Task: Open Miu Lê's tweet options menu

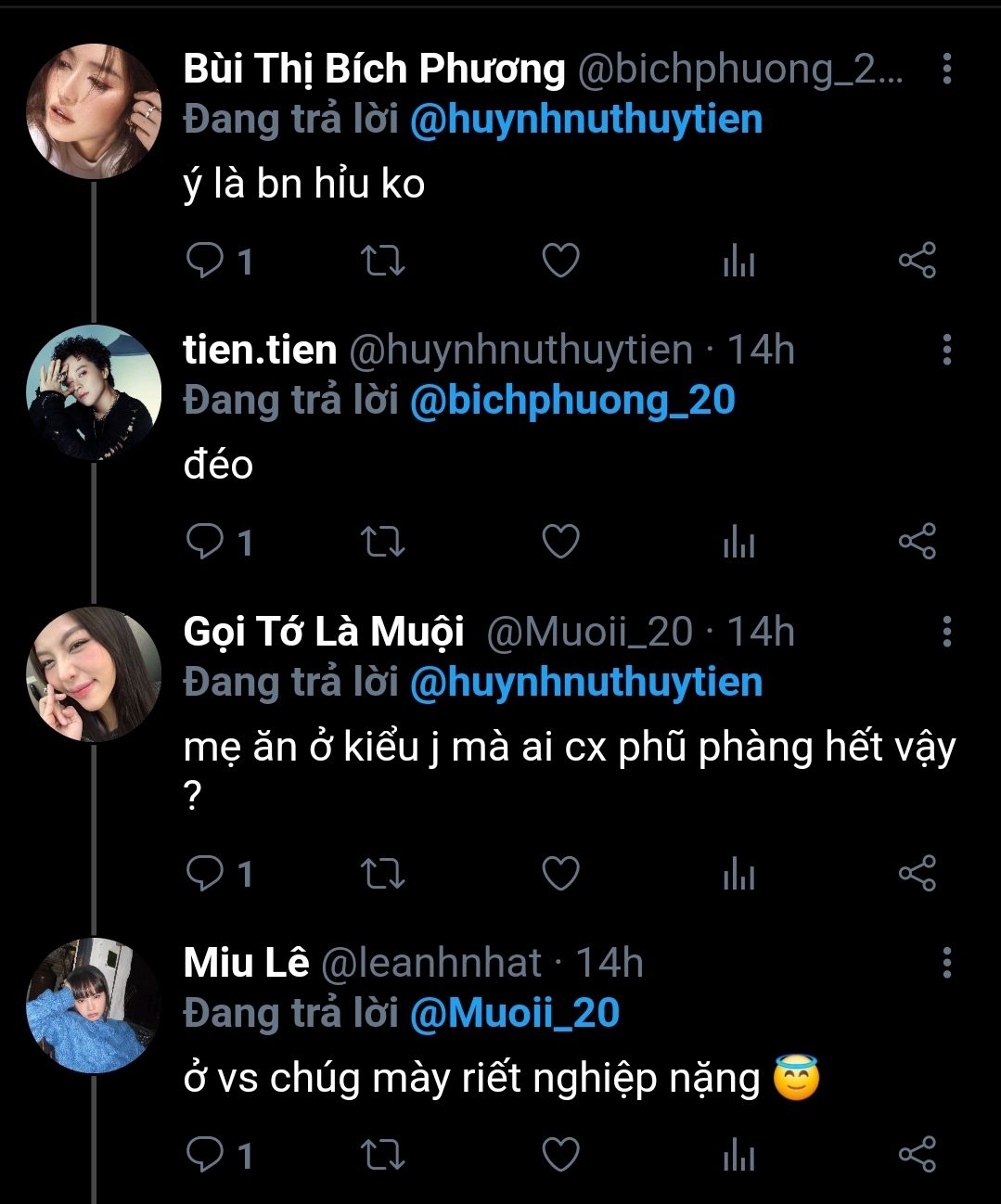Action: [x=946, y=963]
